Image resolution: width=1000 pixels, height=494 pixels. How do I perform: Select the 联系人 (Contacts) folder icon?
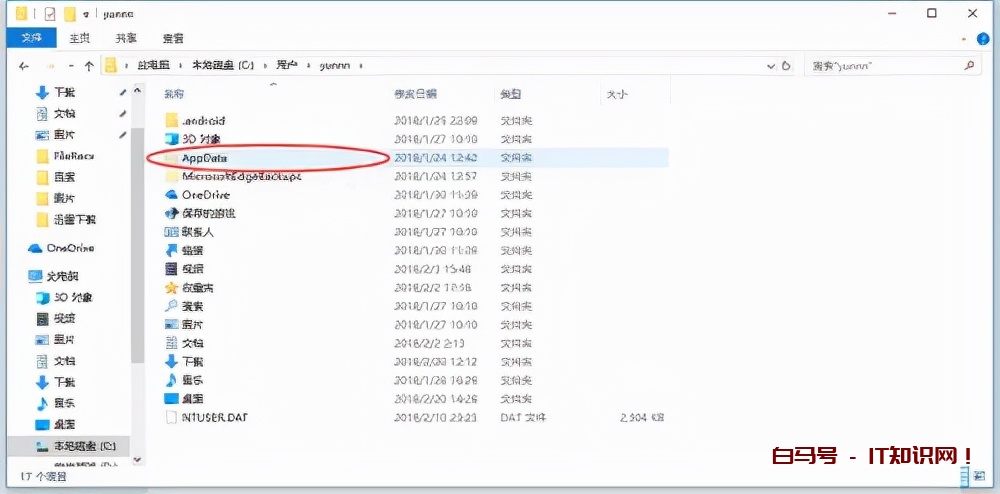tap(171, 231)
